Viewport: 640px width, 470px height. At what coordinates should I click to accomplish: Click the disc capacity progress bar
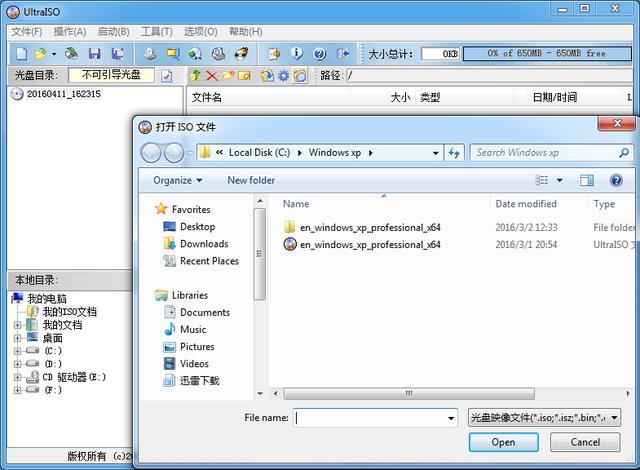547,53
